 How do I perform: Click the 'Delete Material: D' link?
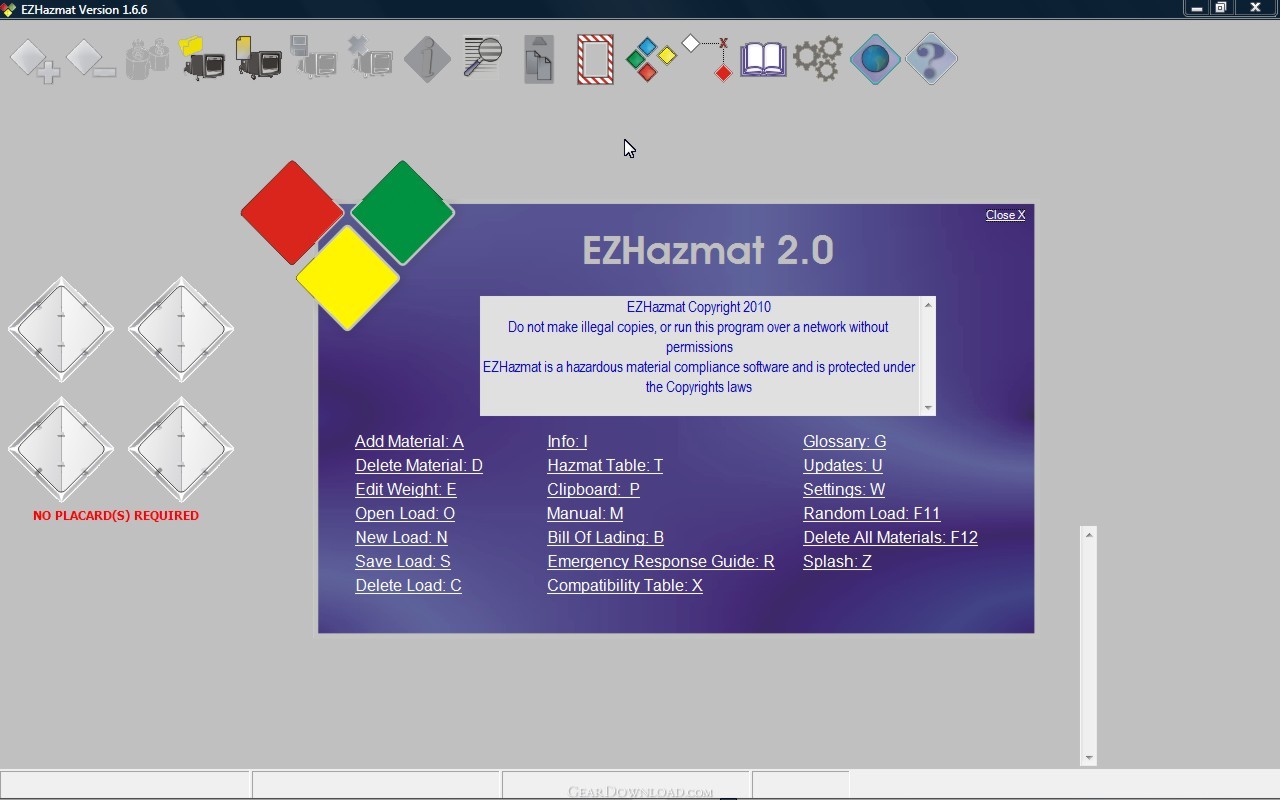419,465
